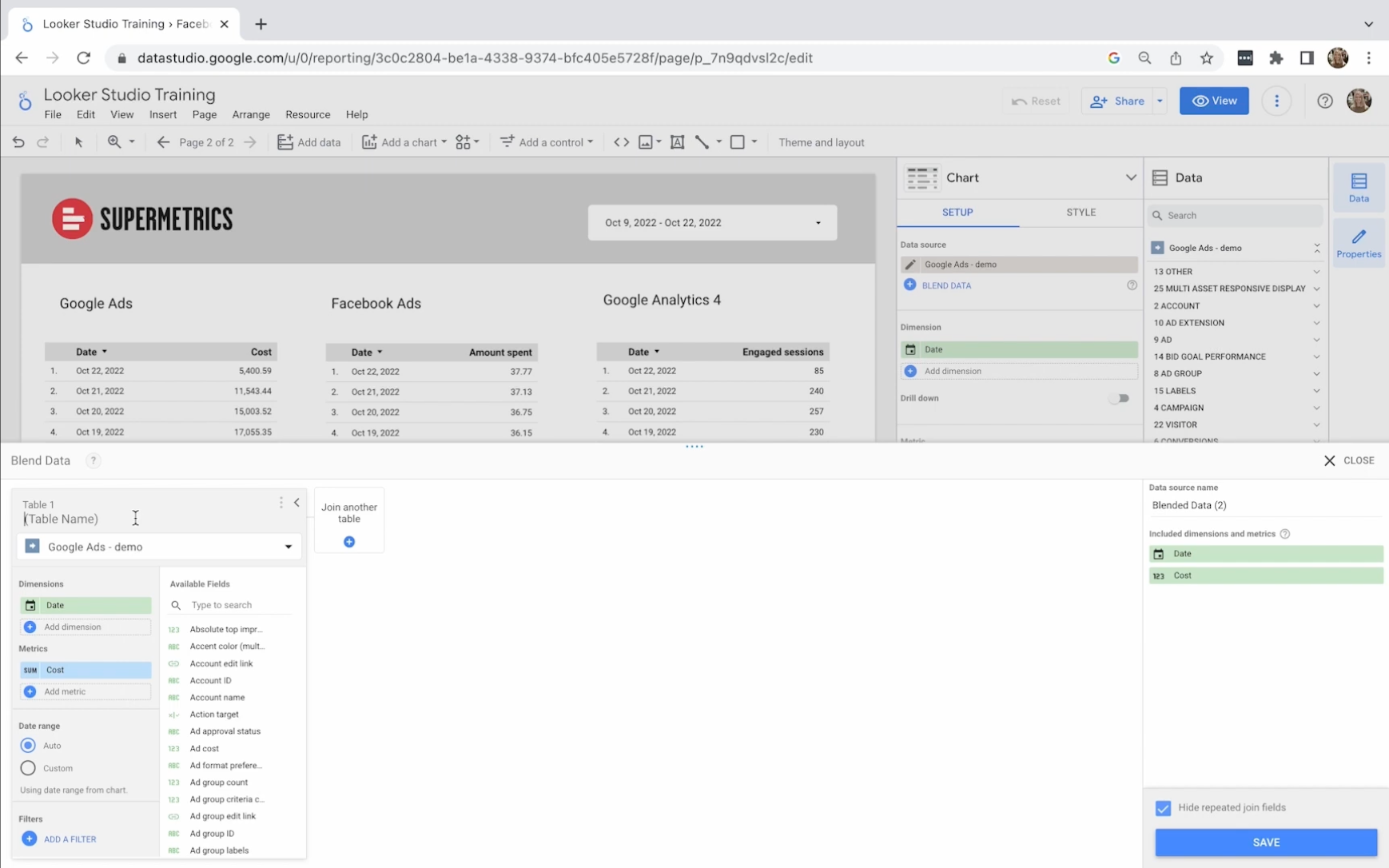Click ADD A FILTER link
This screenshot has height=868, width=1389.
click(x=70, y=839)
